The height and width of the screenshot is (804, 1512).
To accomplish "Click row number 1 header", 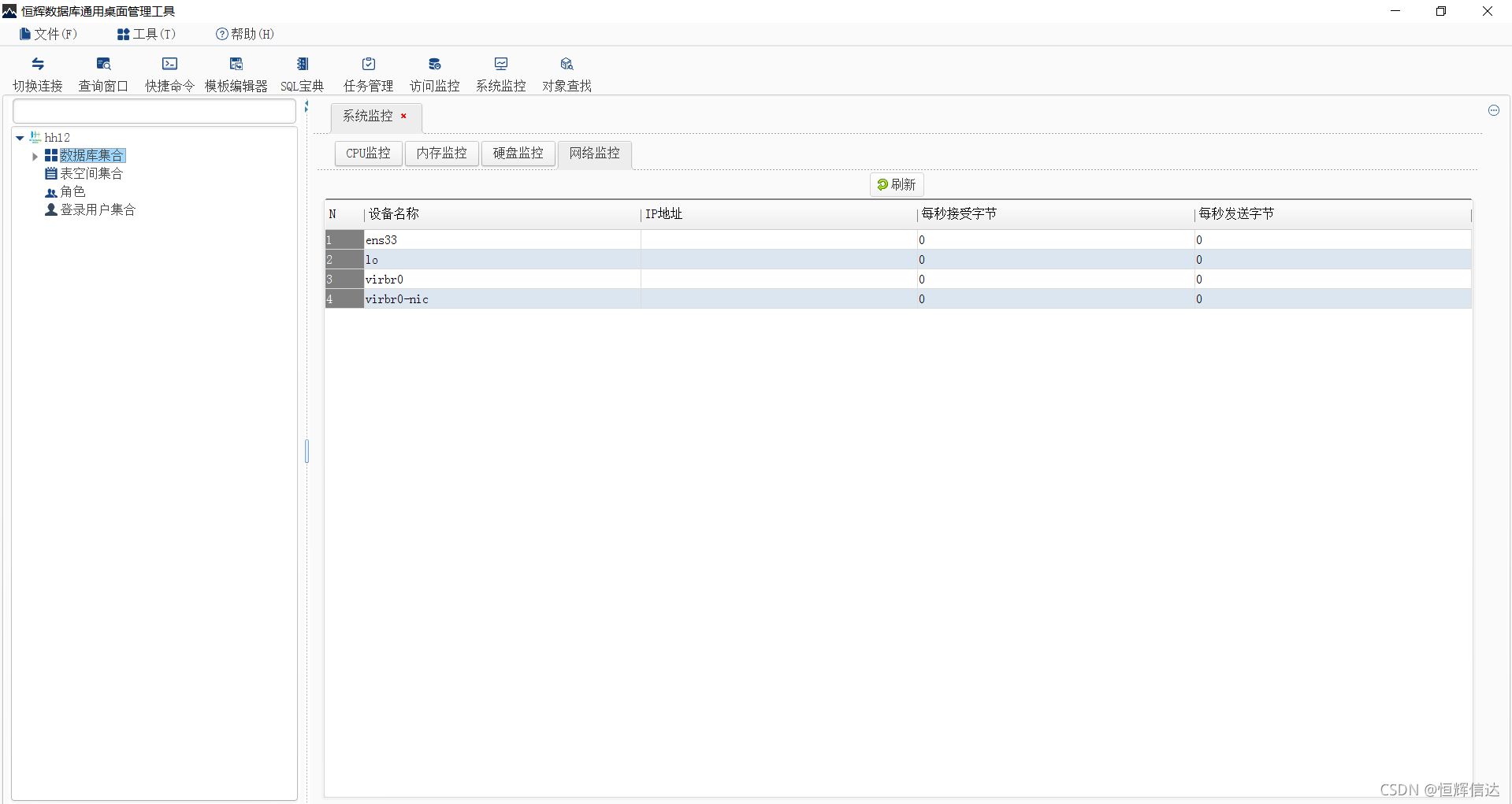I will (344, 240).
